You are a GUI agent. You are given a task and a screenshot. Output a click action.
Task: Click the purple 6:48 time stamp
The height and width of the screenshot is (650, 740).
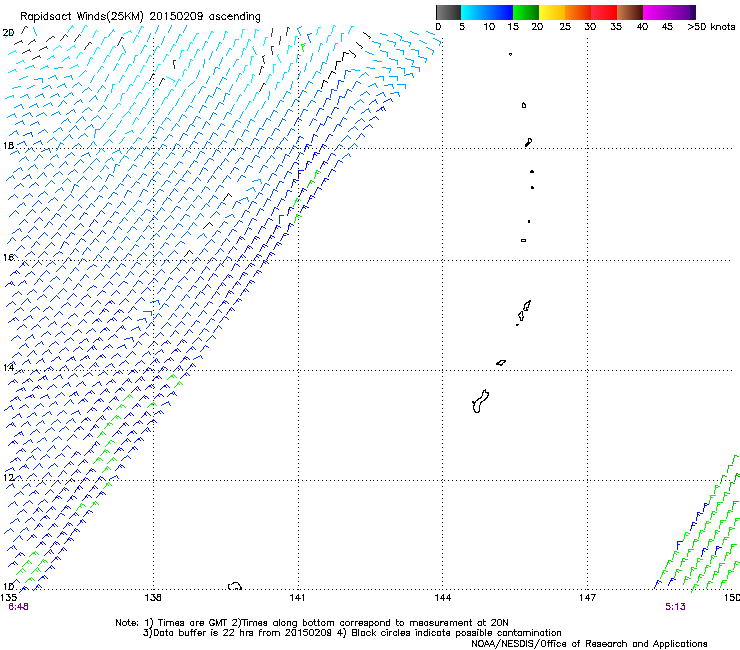point(18,607)
